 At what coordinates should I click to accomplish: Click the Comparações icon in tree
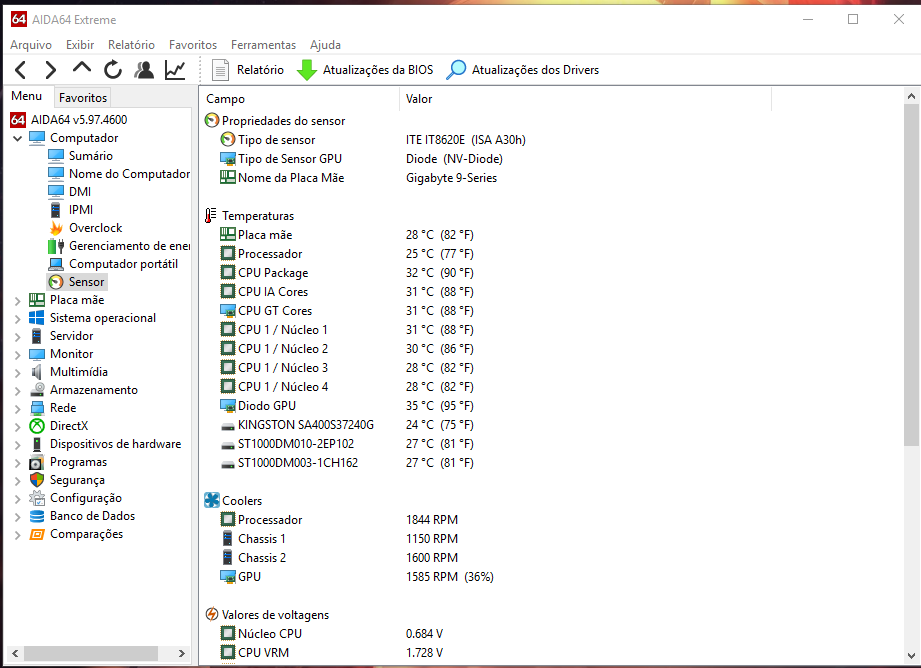(37, 535)
